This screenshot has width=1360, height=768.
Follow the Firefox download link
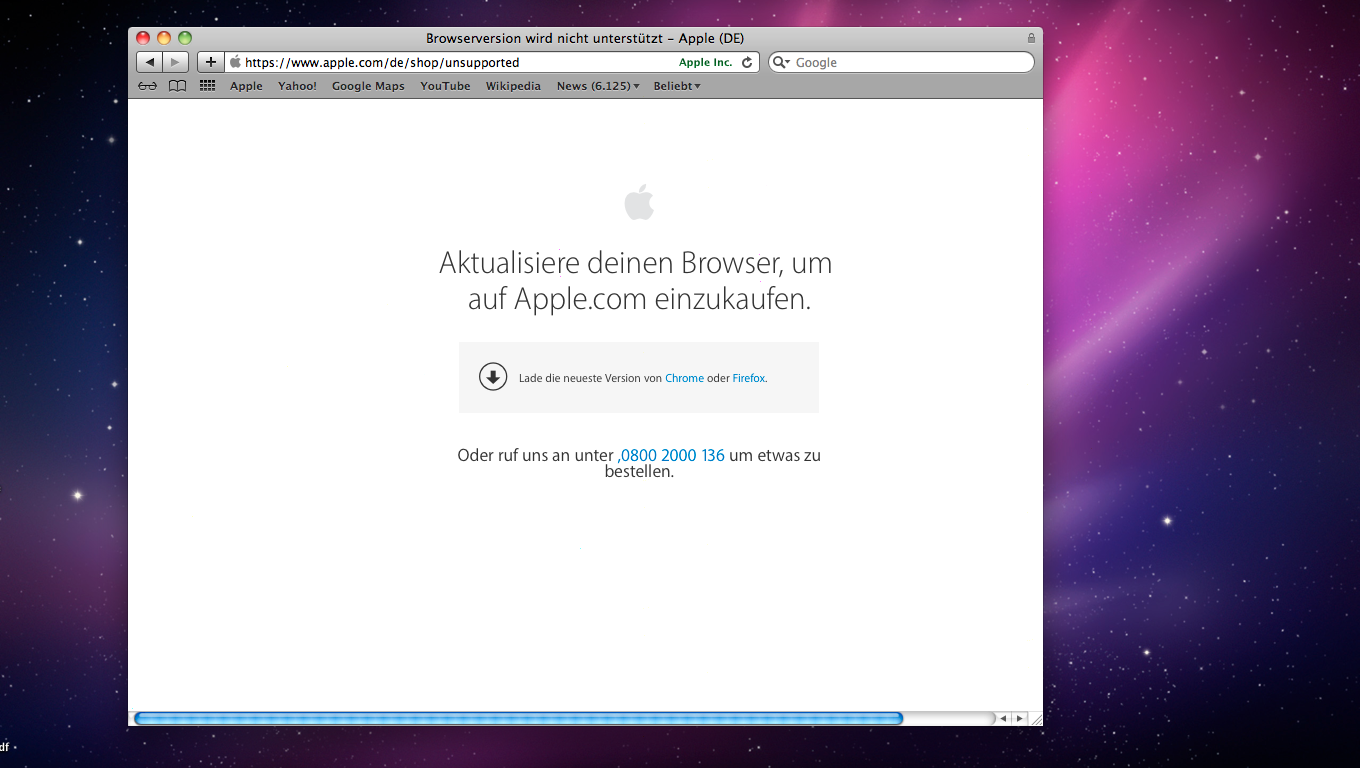749,378
